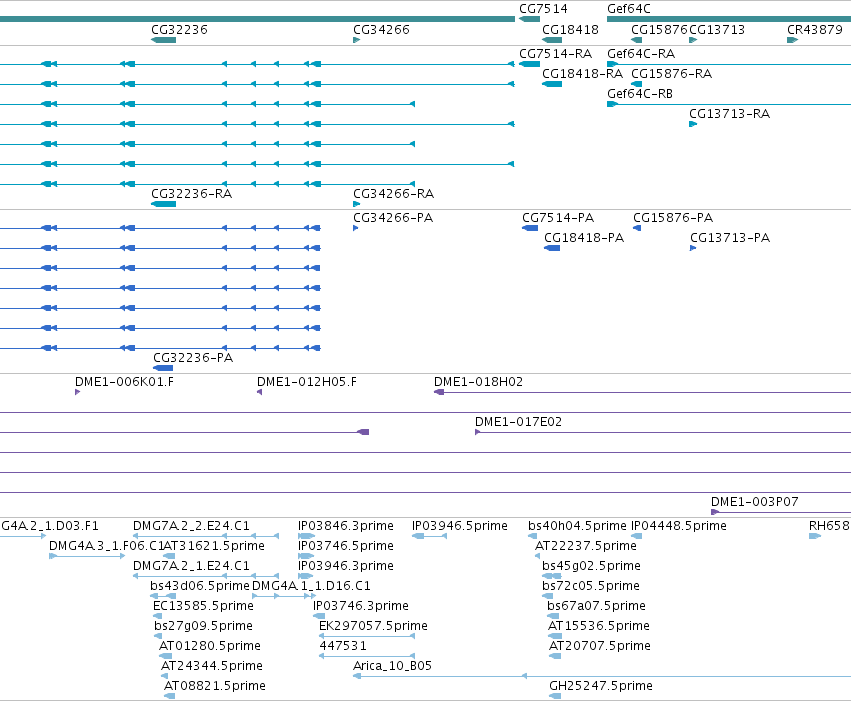The width and height of the screenshot is (851, 701).
Task: Select the DMG7A.2_1.E24.C1 EST label
Action: coord(191,566)
